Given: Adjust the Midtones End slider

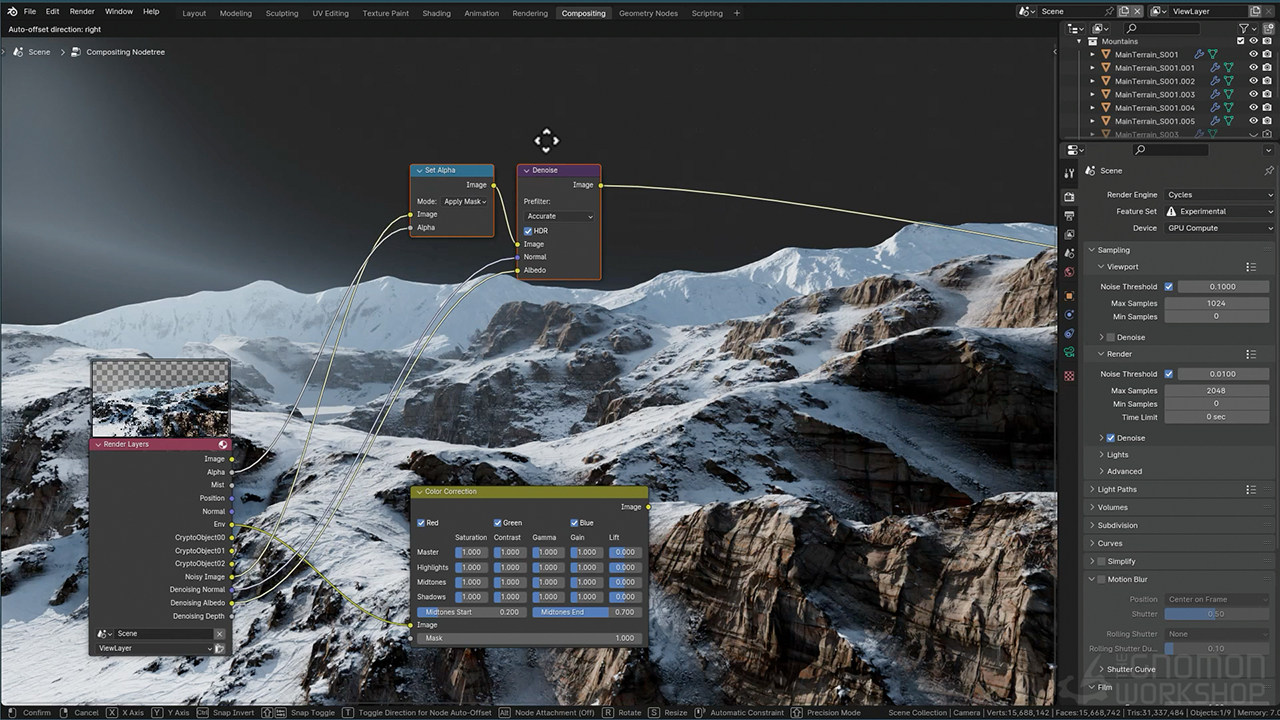Looking at the screenshot, I should (585, 612).
